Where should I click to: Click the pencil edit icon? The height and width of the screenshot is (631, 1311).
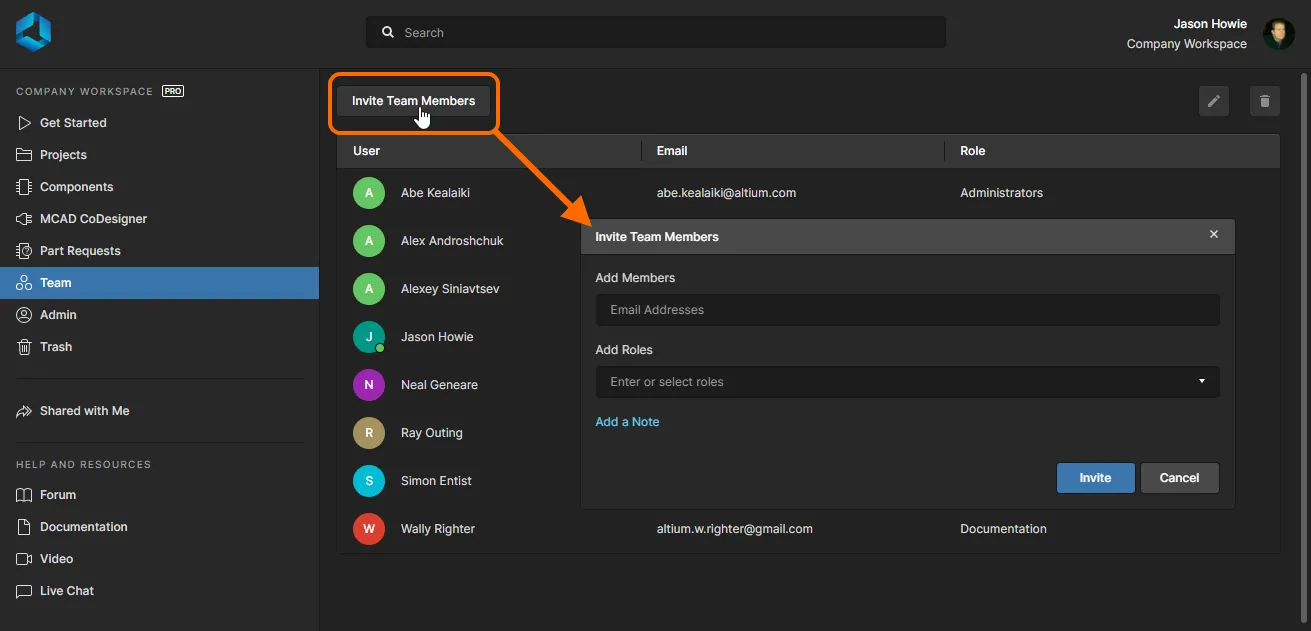pyautogui.click(x=1213, y=101)
